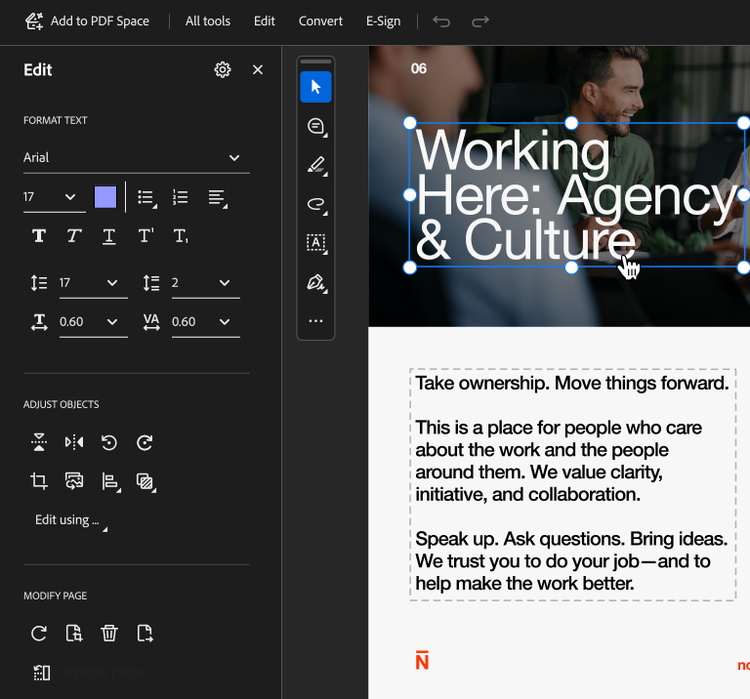Viewport: 750px width, 699px height.
Task: Open the text color swatch
Action: (105, 197)
